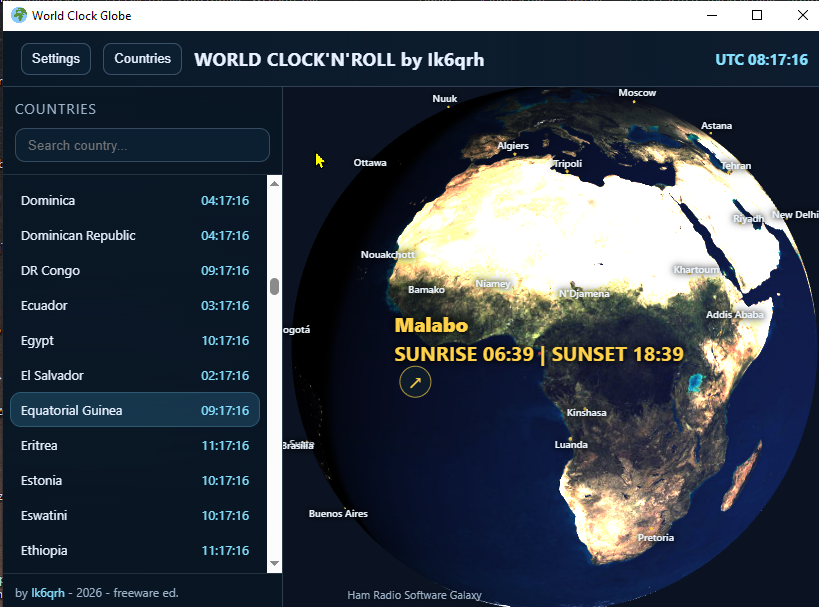Click the scroll-down arrow below the country list
Viewport: 819px width, 607px height.
click(x=273, y=563)
